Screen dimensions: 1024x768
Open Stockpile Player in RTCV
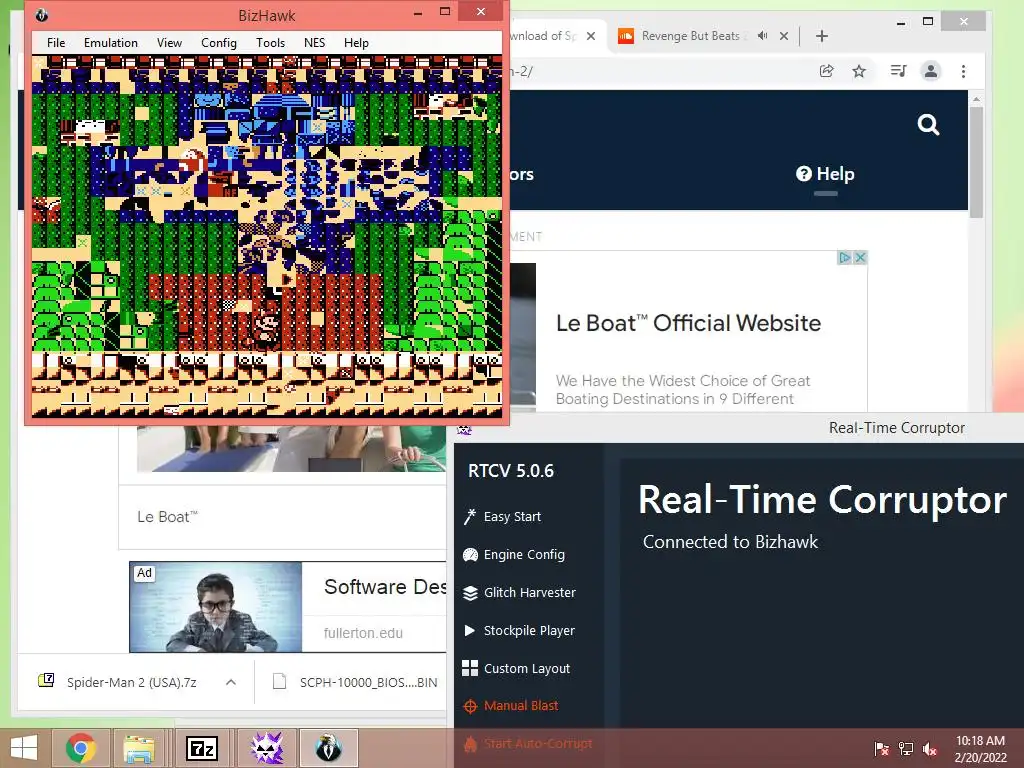point(529,630)
